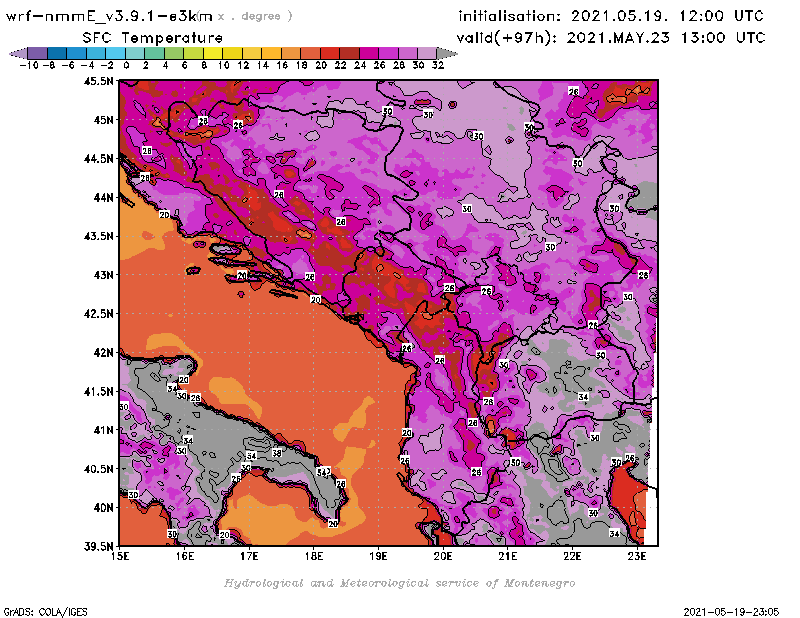The width and height of the screenshot is (800, 618).
Task: Click the pointed swatch below -10
Action: pos(18,53)
